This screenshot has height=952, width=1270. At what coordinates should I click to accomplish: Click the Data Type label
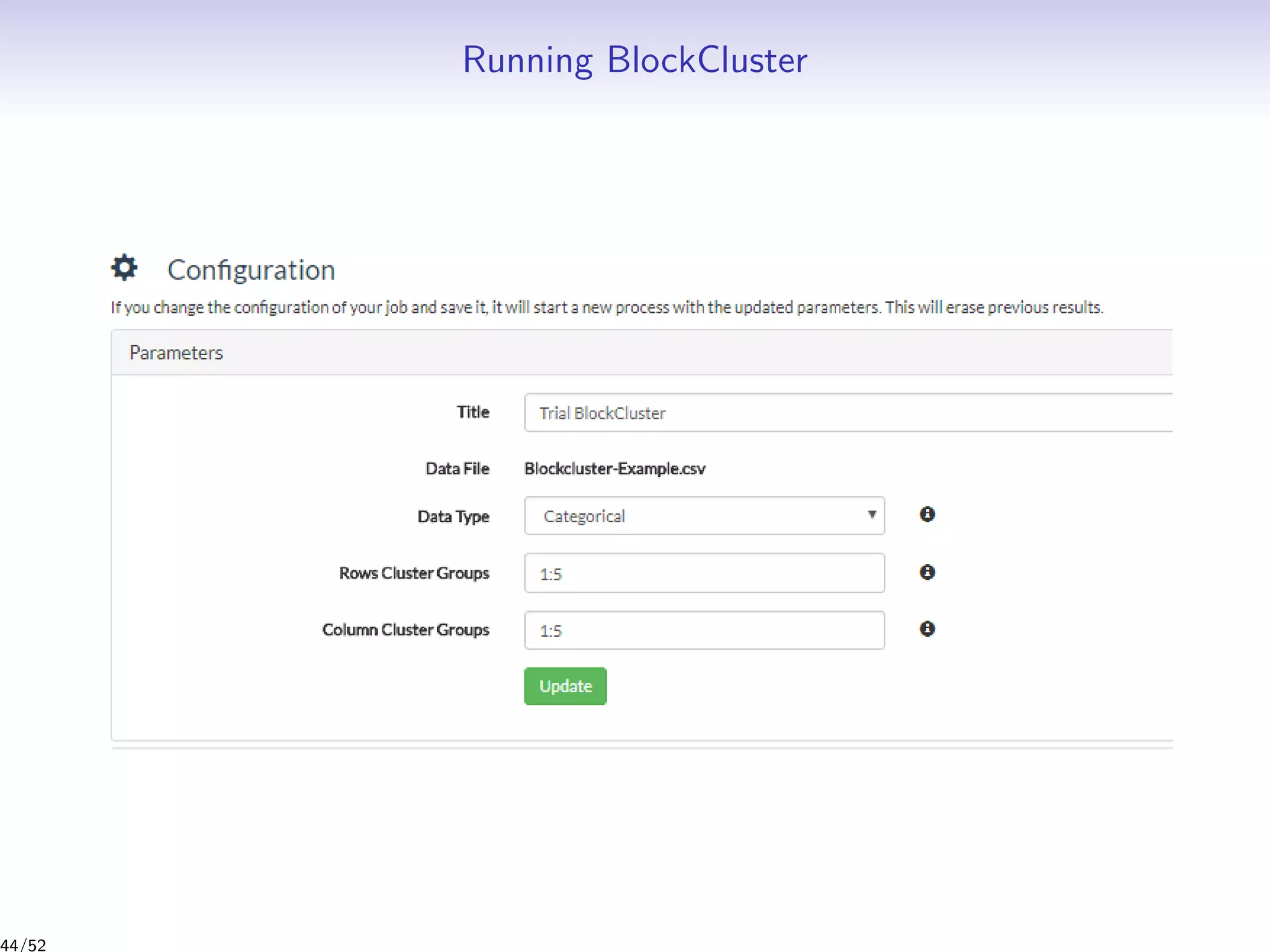[453, 516]
